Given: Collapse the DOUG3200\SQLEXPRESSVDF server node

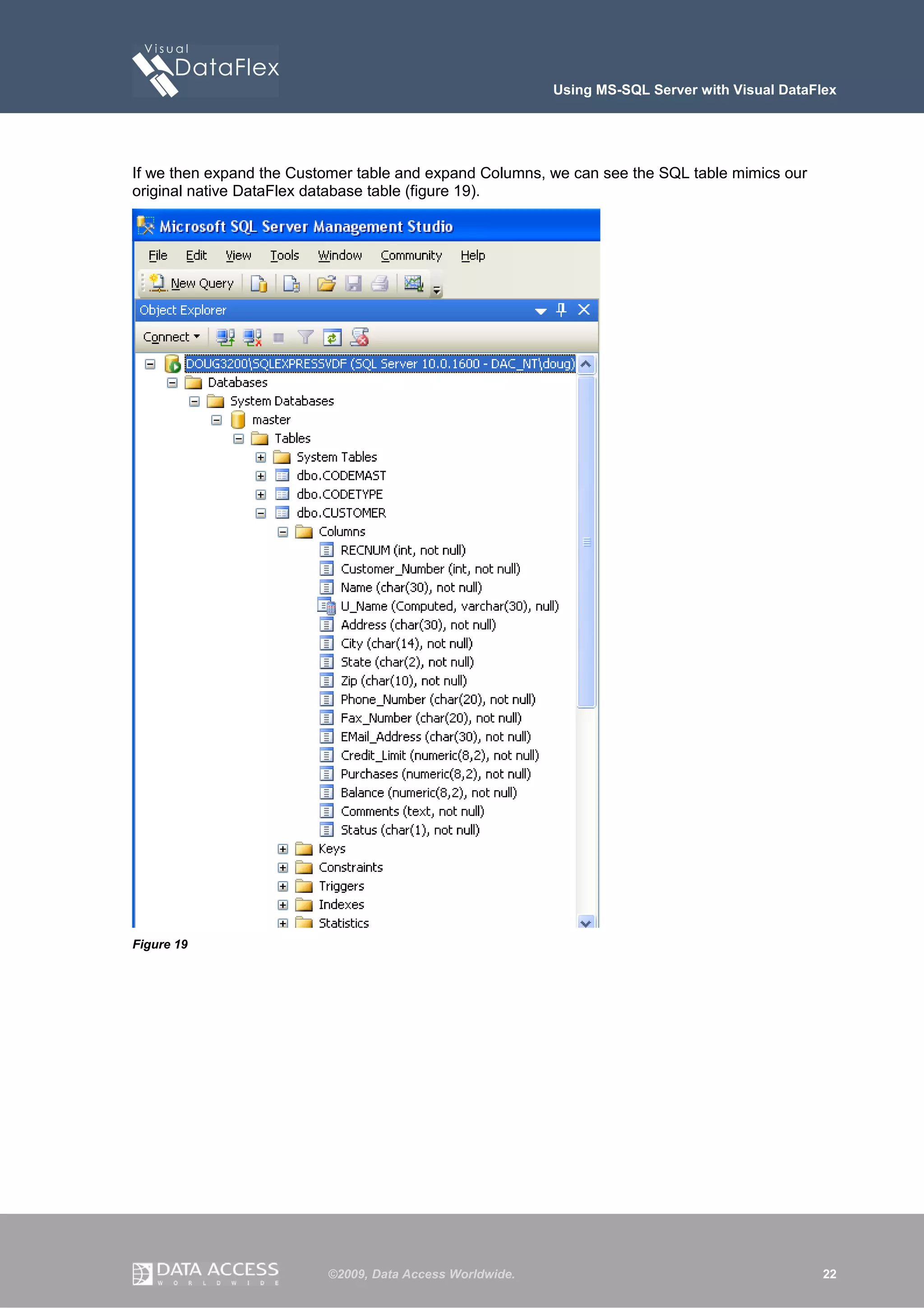Looking at the screenshot, I should (x=150, y=364).
